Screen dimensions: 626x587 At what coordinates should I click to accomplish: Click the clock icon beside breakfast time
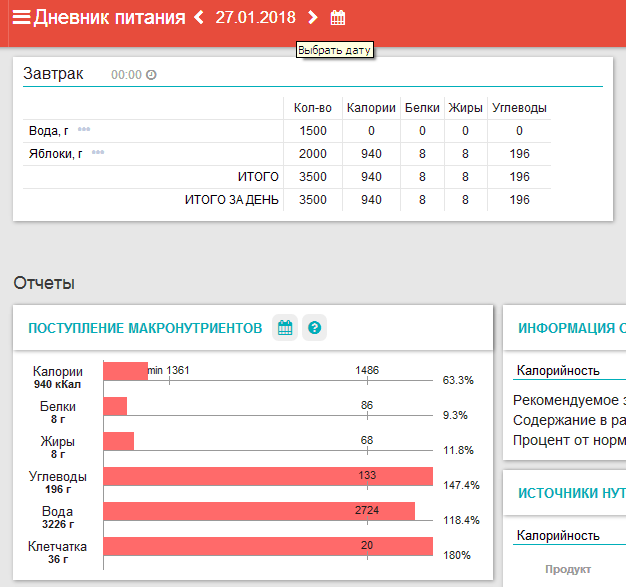(x=151, y=75)
